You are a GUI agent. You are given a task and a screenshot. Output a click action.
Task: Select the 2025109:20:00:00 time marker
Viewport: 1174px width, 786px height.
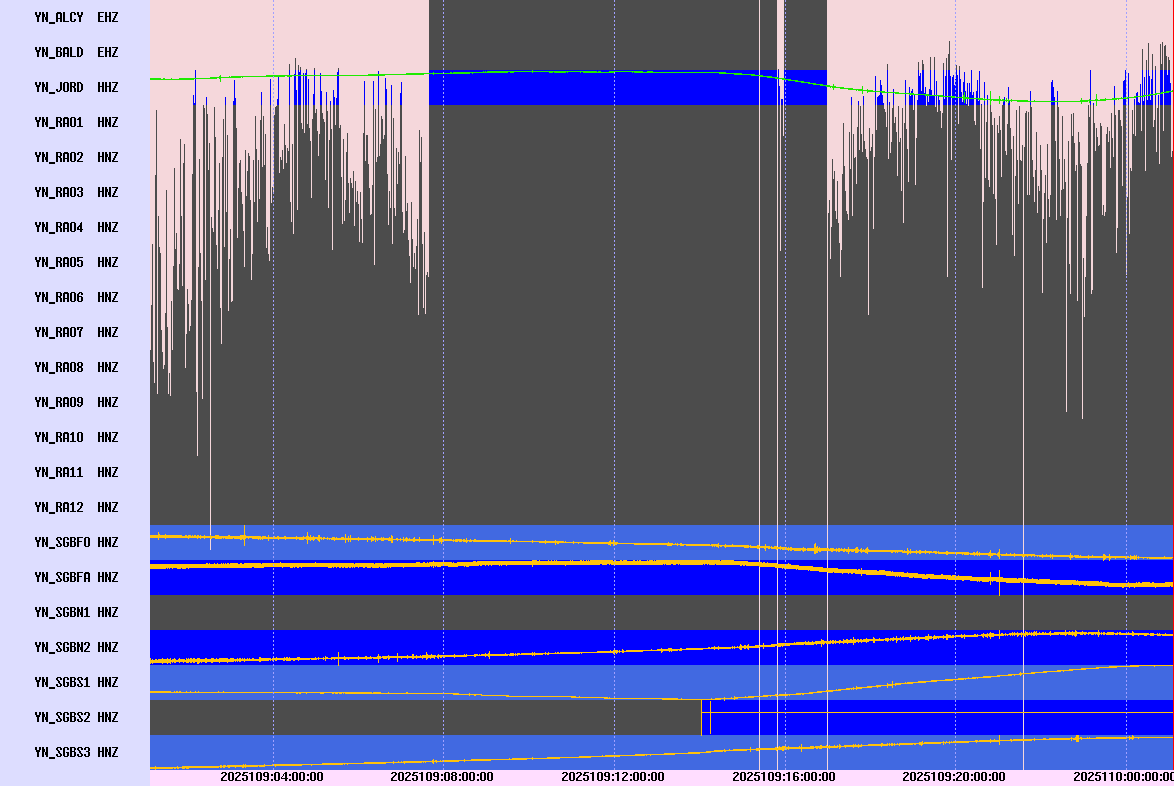coord(954,776)
